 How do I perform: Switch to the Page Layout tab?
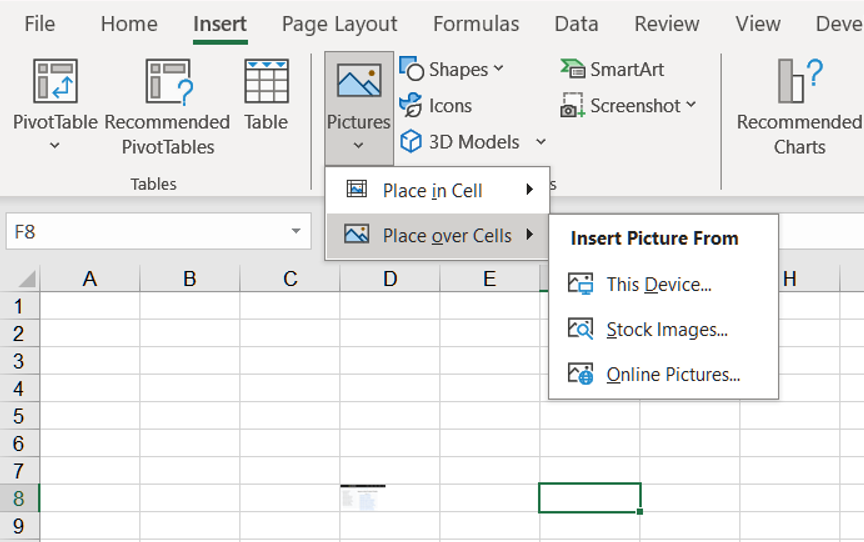pos(339,24)
